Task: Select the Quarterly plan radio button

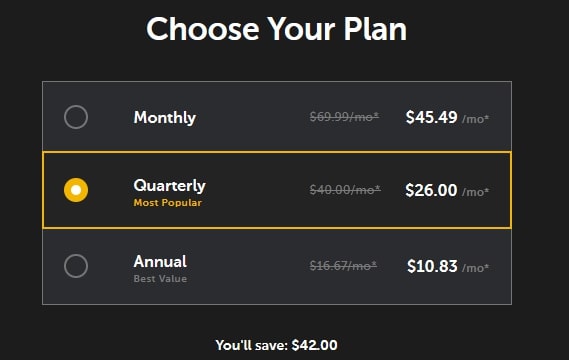Action: pos(76,190)
